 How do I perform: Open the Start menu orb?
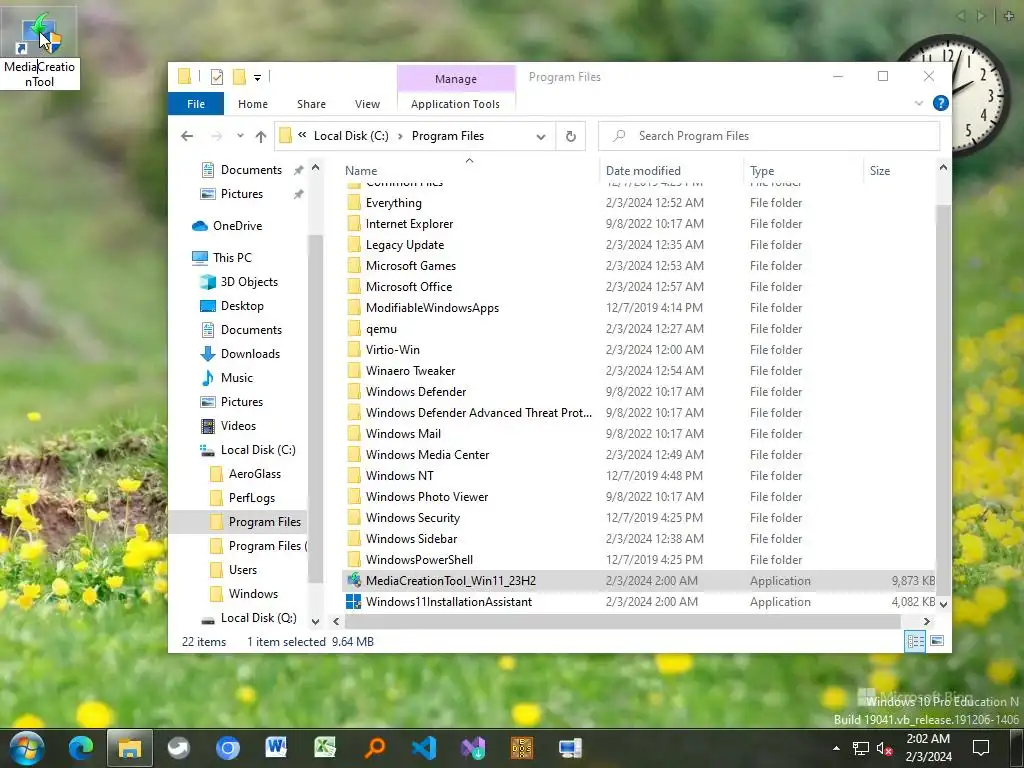pyautogui.click(x=26, y=748)
